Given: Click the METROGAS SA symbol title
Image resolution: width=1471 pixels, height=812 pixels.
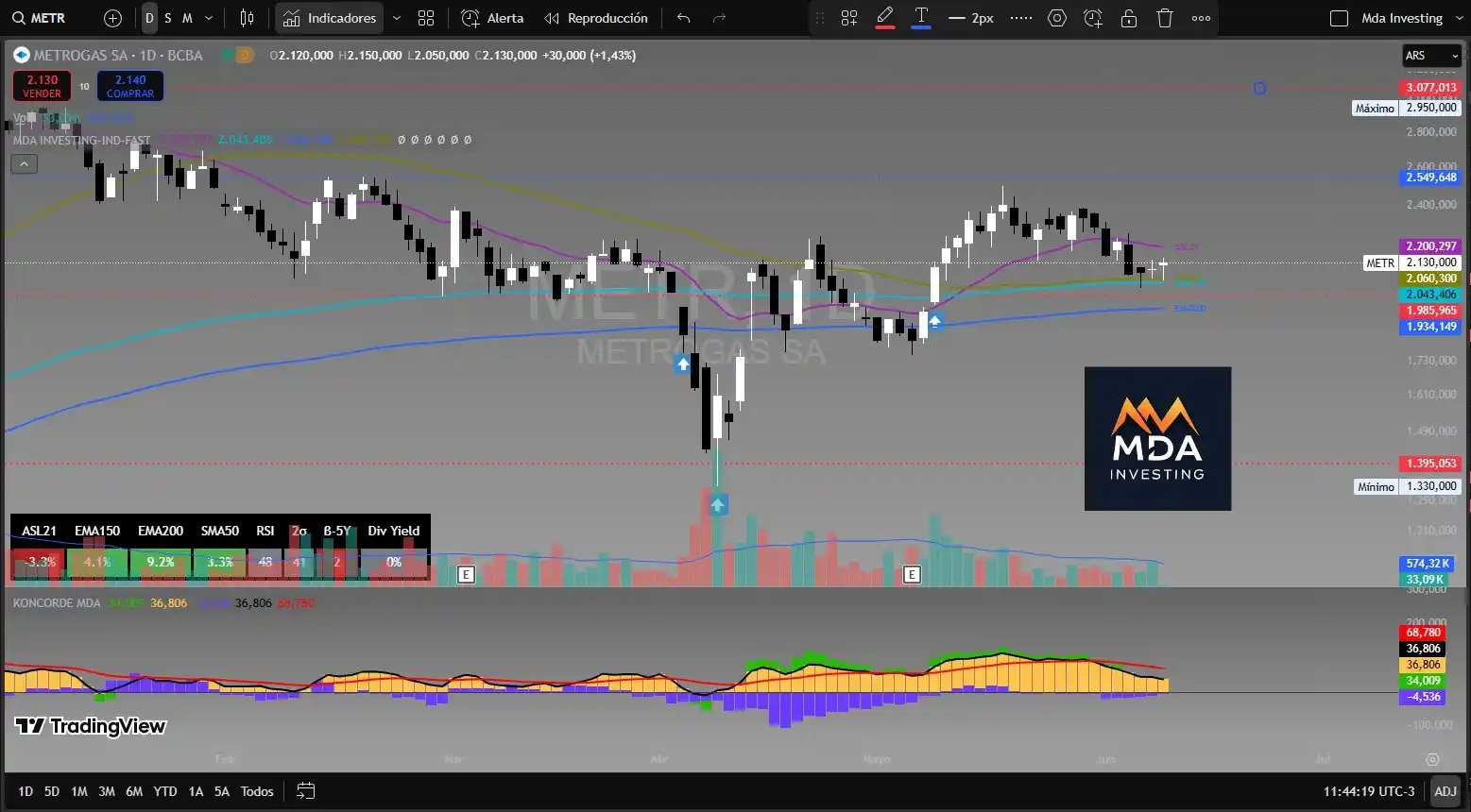Looking at the screenshot, I should coord(118,56).
